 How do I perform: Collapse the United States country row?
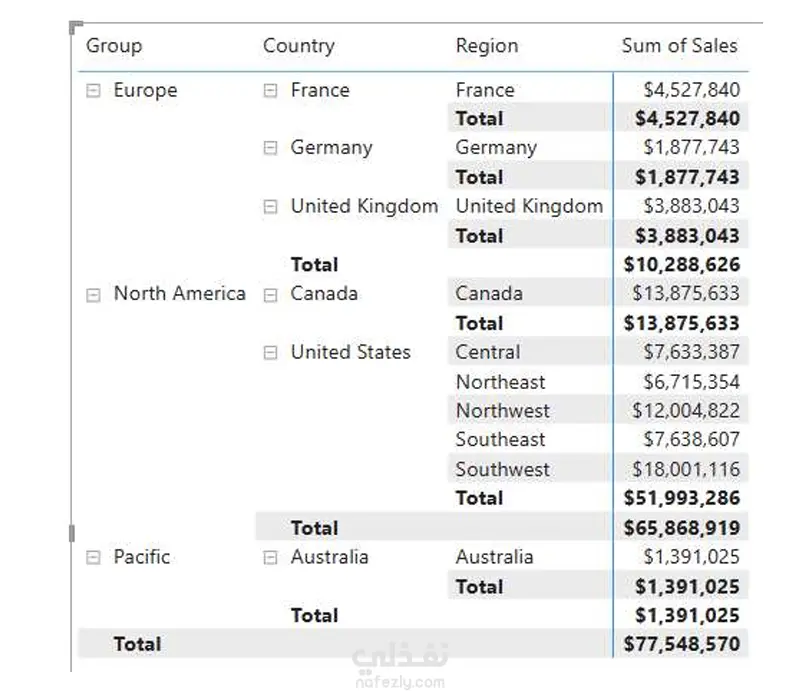click(x=270, y=353)
